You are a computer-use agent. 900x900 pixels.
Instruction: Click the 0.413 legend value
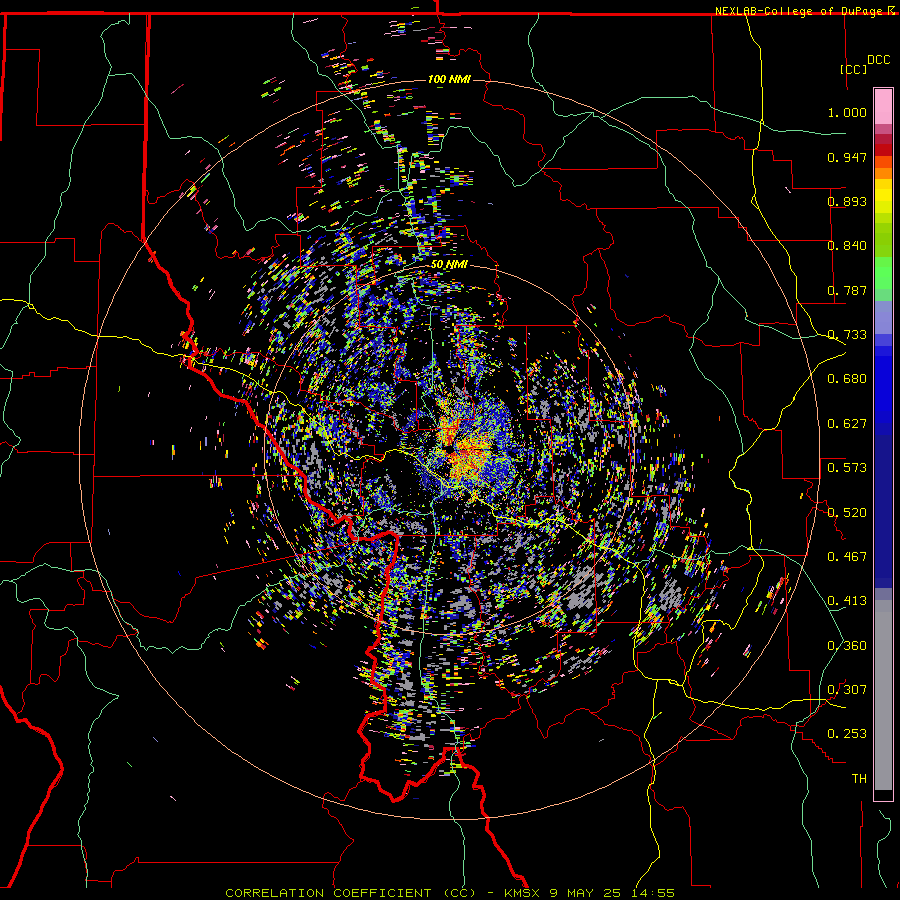[847, 601]
